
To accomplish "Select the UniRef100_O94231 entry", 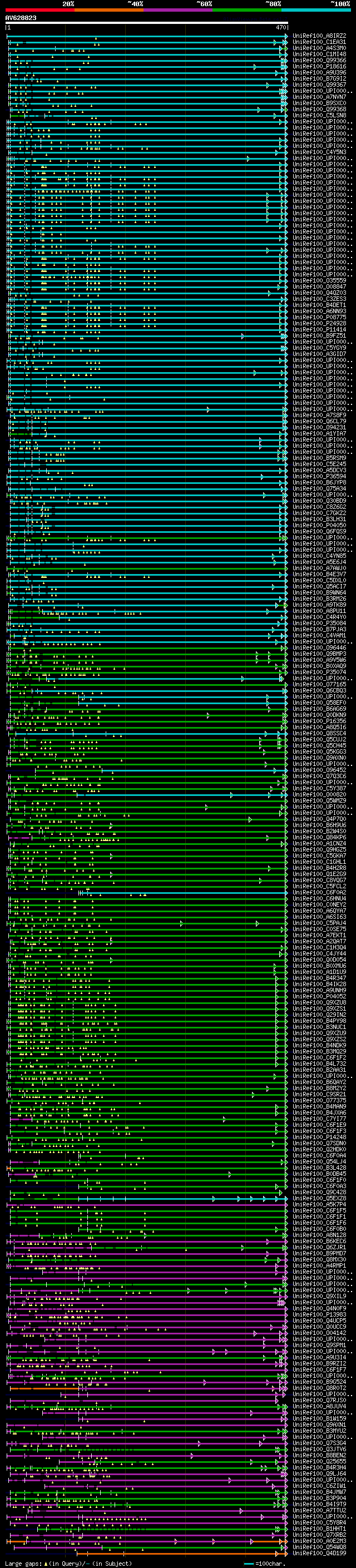I will (319, 427).
